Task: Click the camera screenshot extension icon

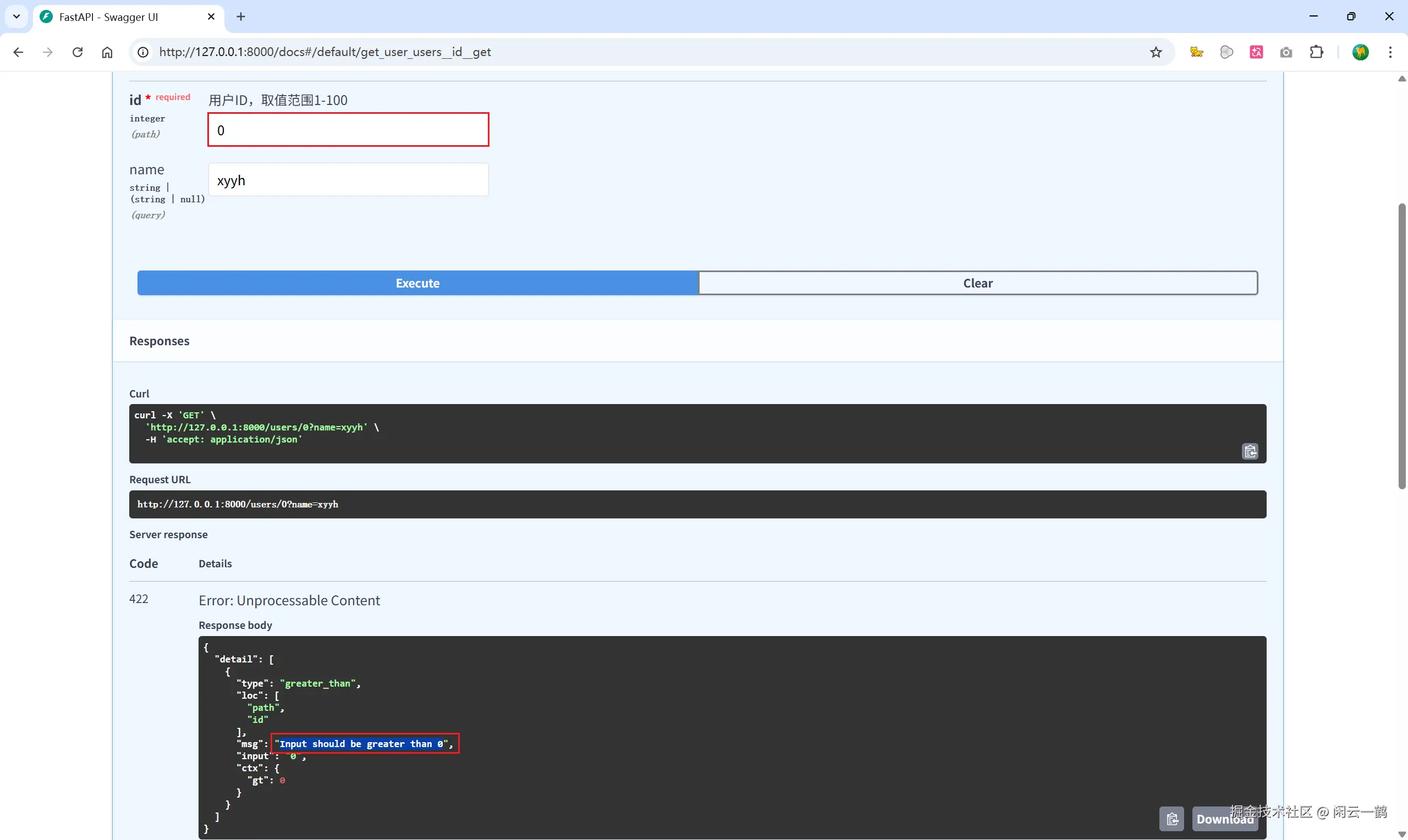Action: tap(1286, 52)
